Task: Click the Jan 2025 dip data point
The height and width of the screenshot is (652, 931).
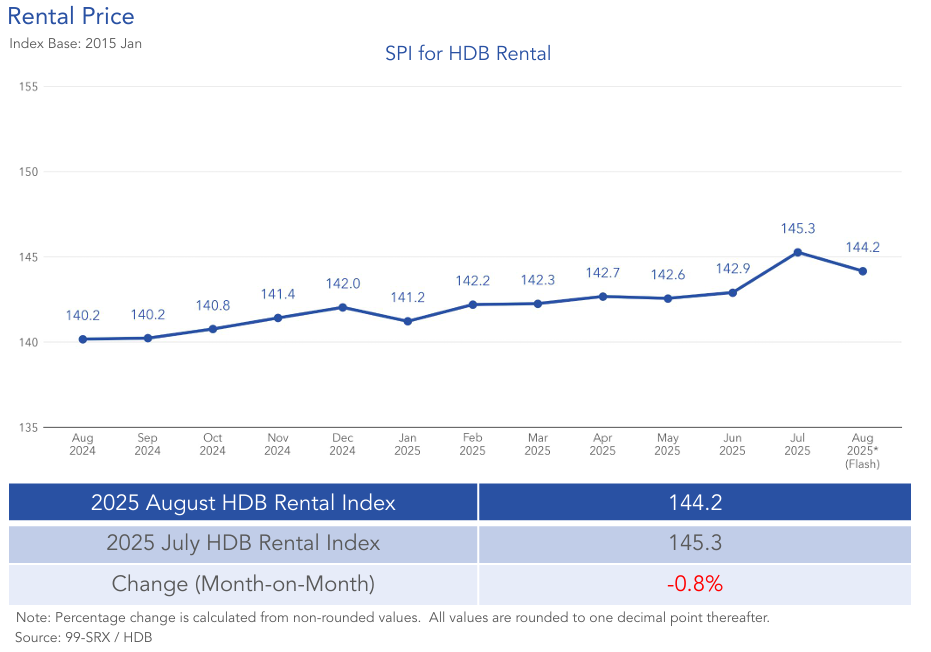Action: (407, 321)
